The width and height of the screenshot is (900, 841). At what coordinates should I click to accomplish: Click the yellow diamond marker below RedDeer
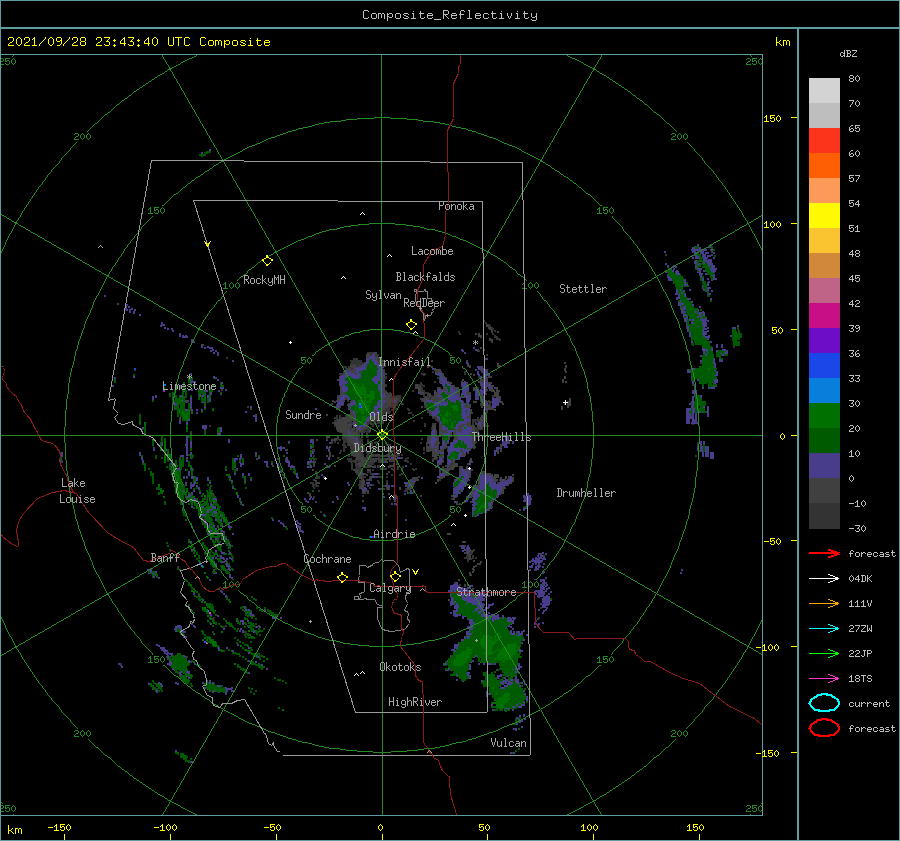tap(412, 325)
